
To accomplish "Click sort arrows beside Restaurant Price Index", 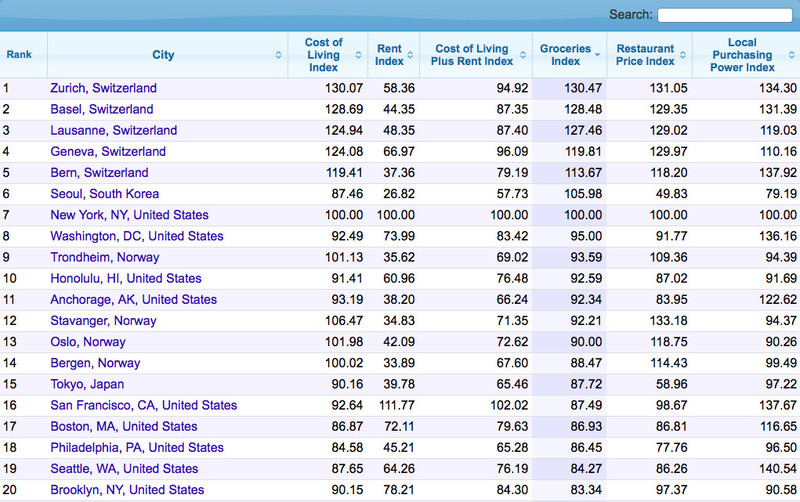I will click(683, 55).
